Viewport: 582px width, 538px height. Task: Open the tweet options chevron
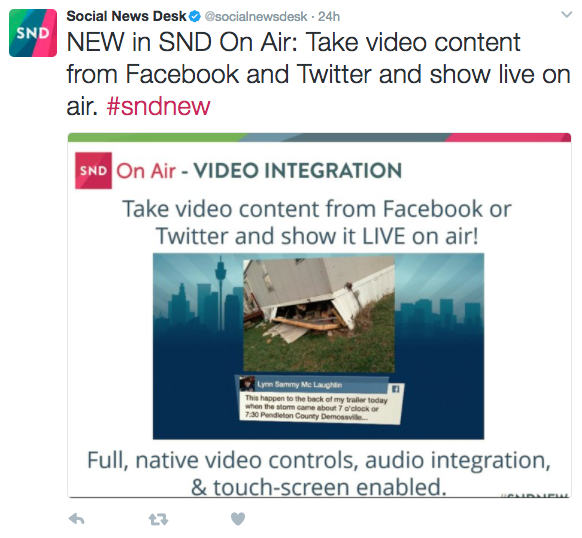coord(566,14)
